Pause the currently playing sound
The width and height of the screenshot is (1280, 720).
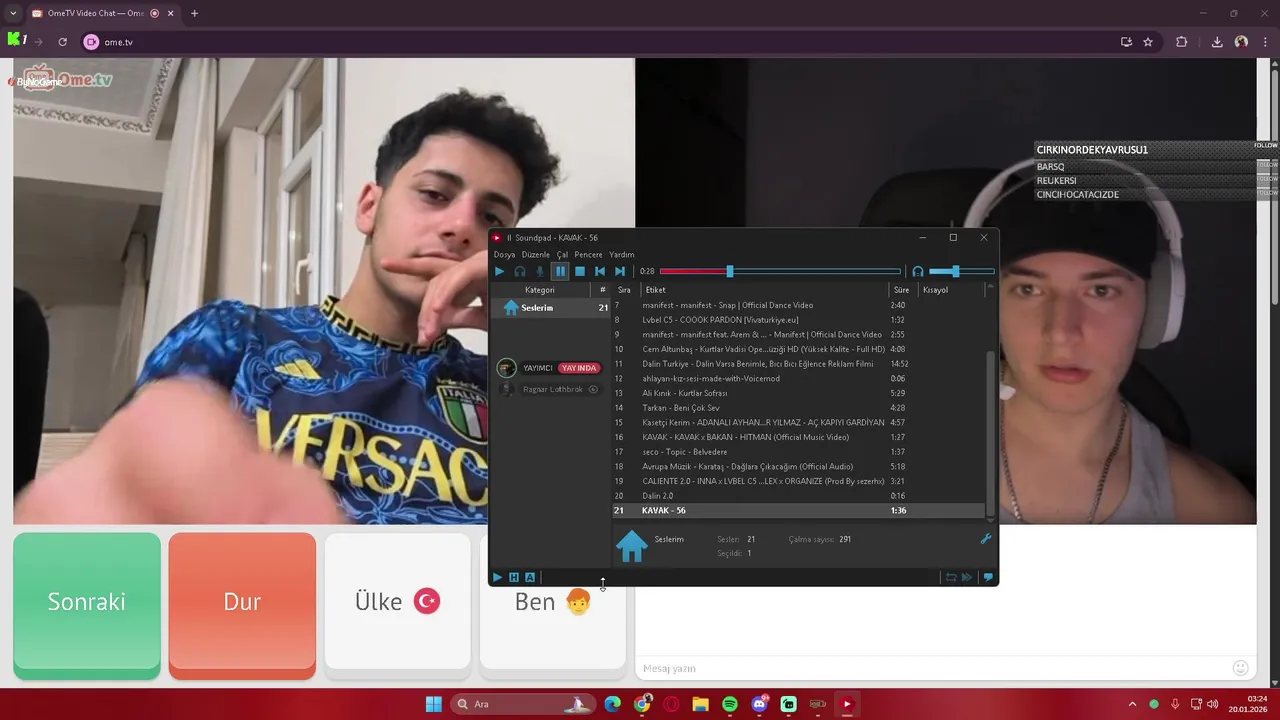(560, 271)
